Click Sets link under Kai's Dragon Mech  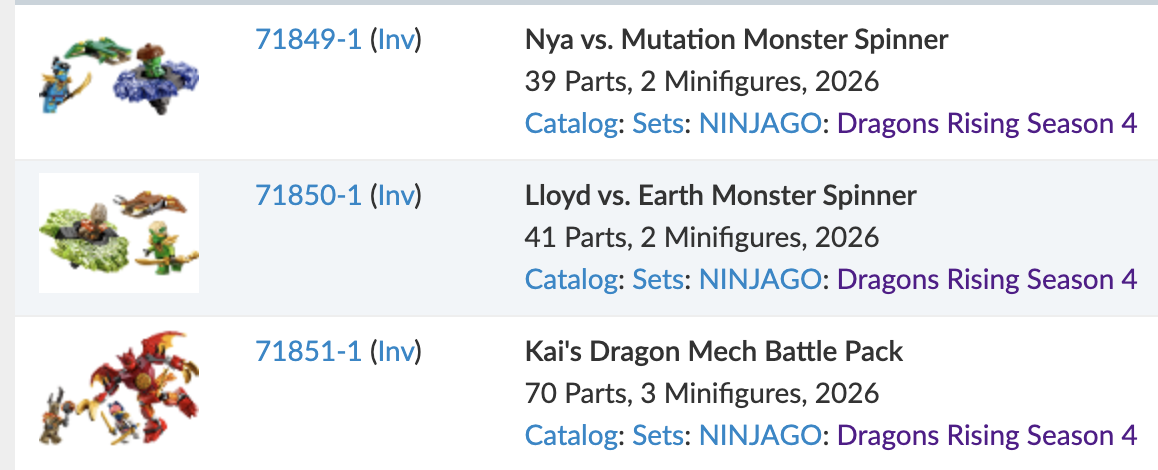[659, 436]
